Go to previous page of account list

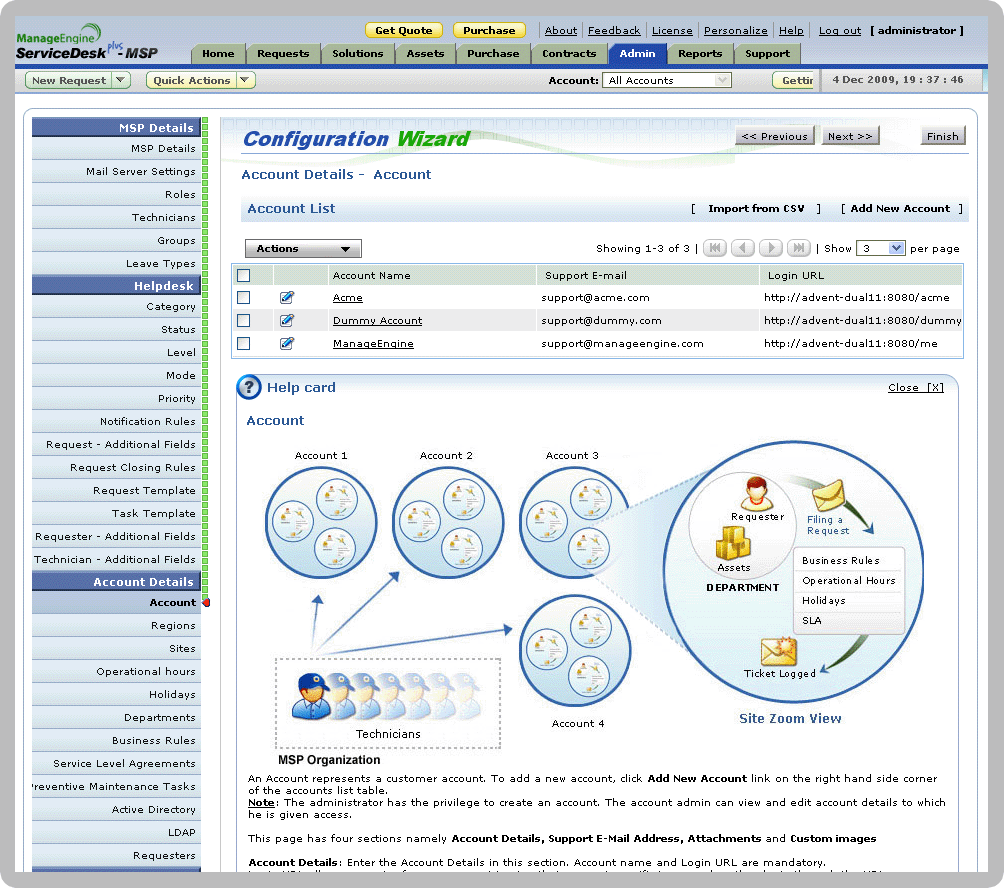[x=743, y=248]
